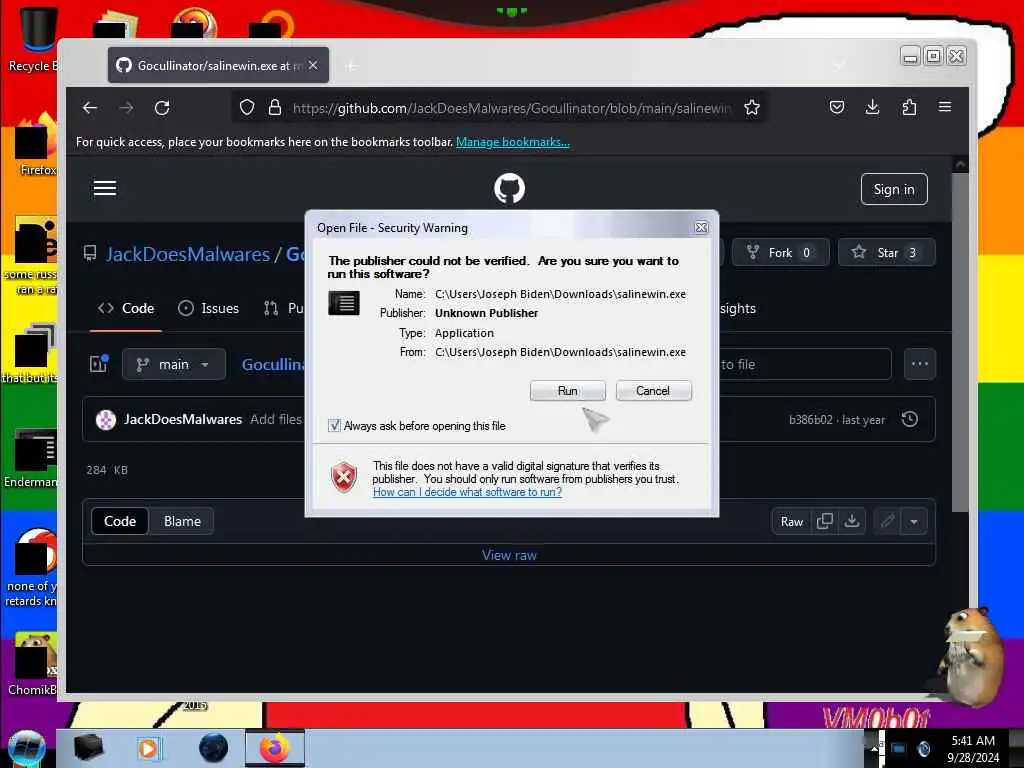1024x768 pixels.
Task: Expand the edit options dropdown arrow
Action: pyautogui.click(x=914, y=521)
